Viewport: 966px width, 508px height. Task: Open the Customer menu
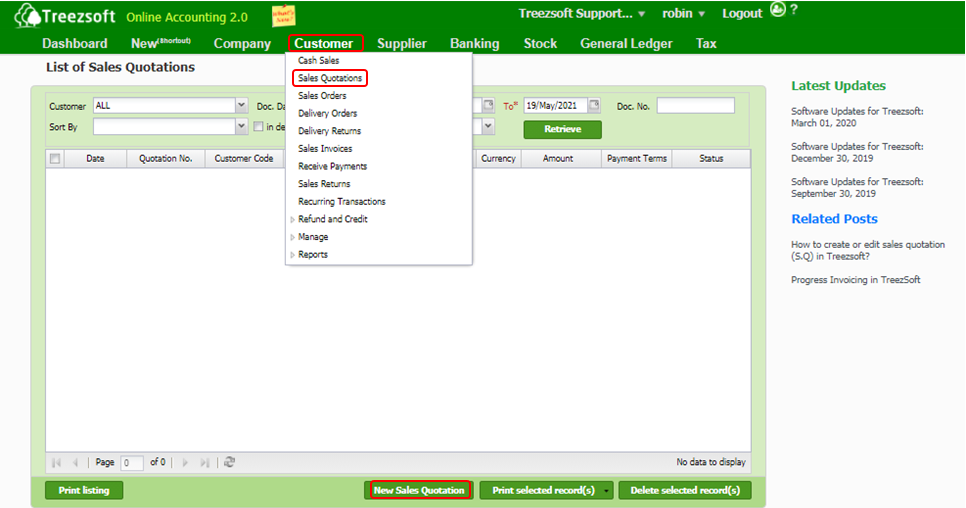(x=324, y=44)
